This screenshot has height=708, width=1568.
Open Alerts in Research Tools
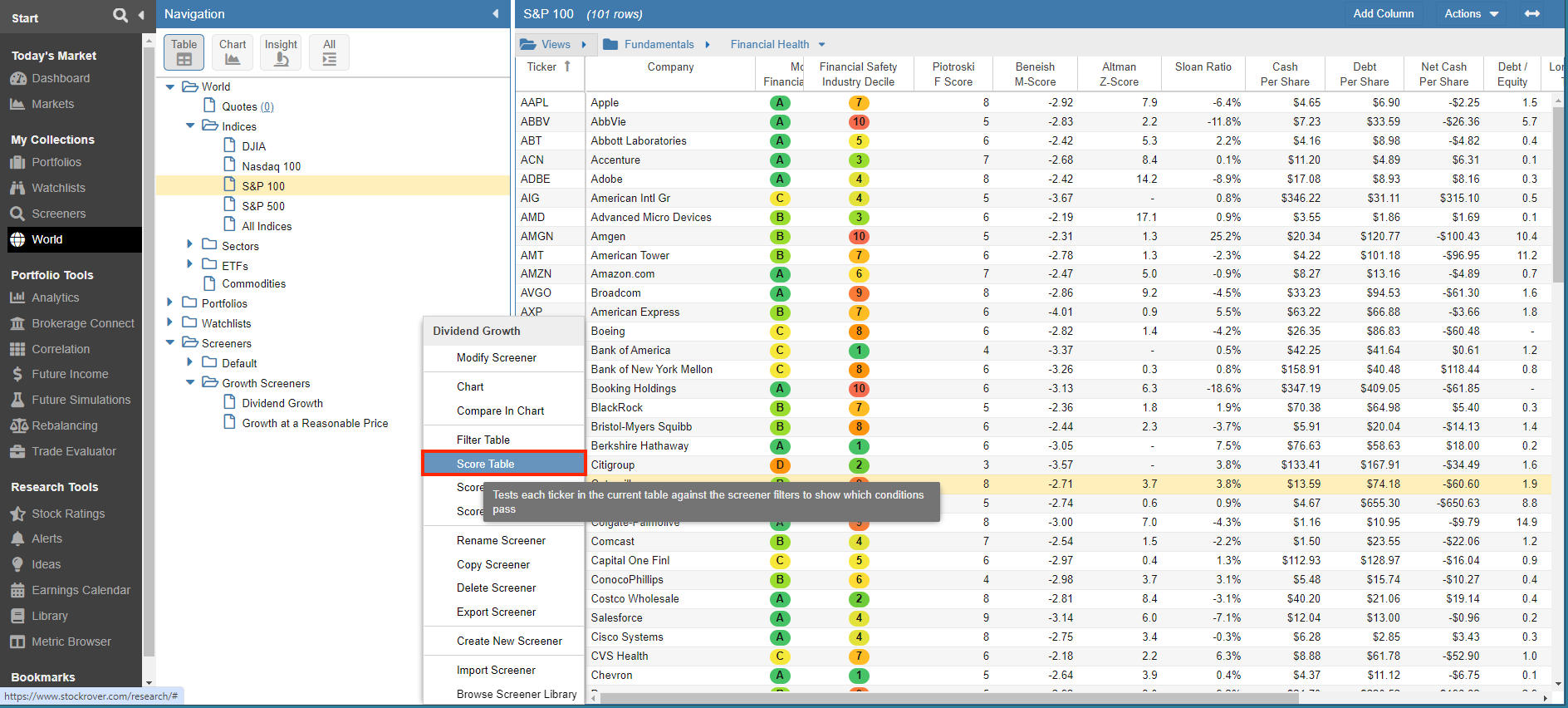point(47,538)
